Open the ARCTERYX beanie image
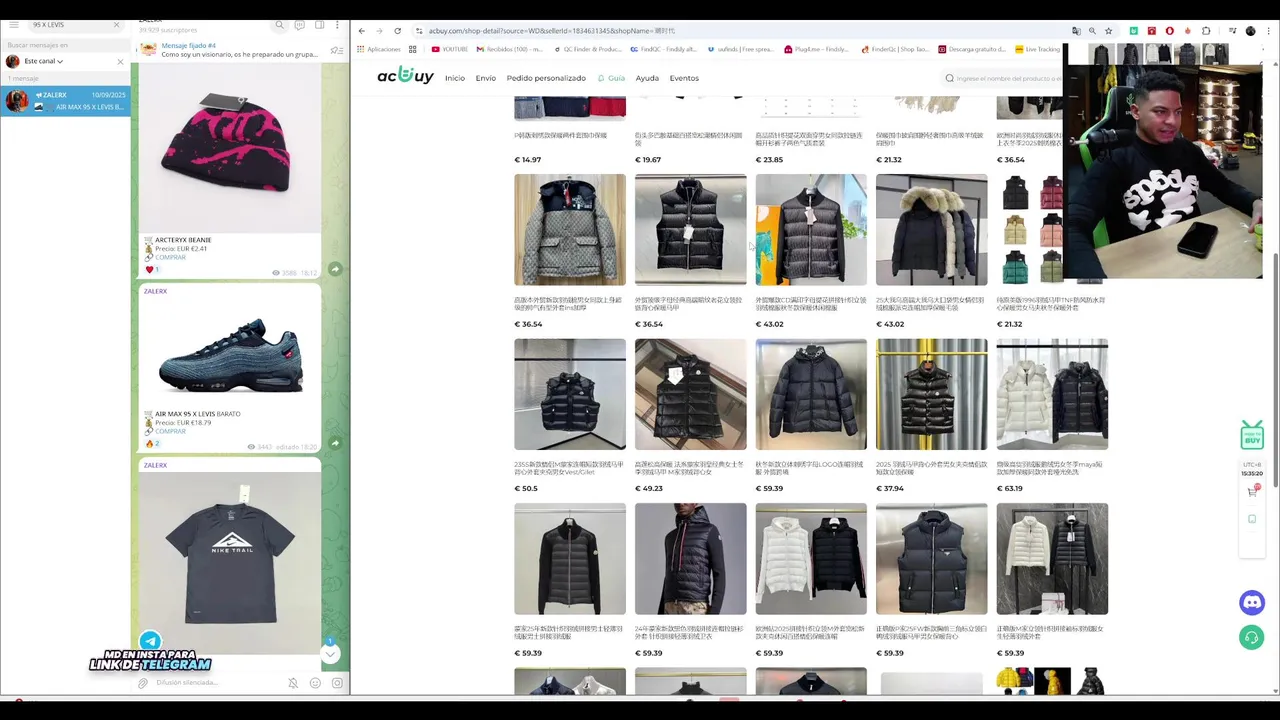 coord(230,148)
